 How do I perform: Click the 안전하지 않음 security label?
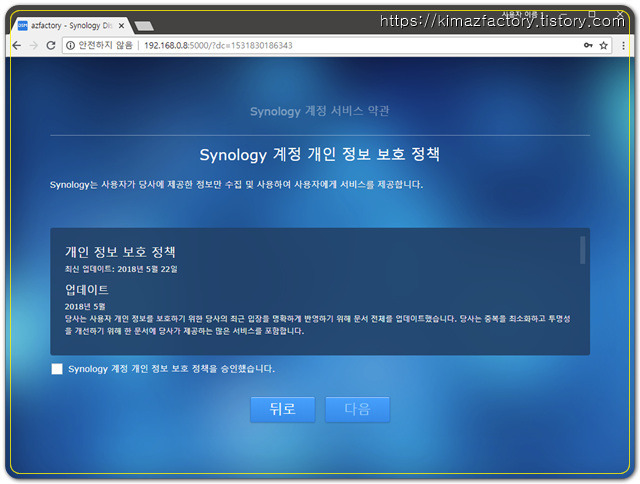click(105, 45)
